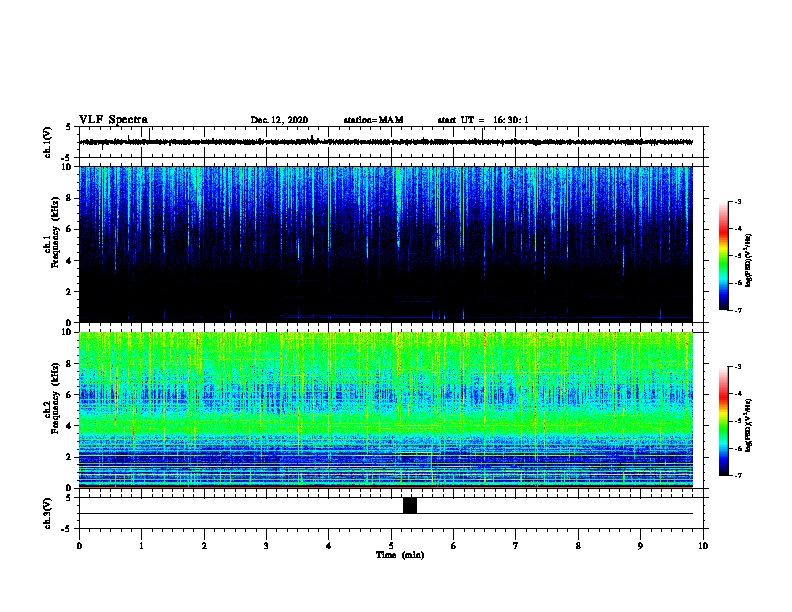Click time axis tick label "5"
The width and height of the screenshot is (792, 612).
point(391,546)
